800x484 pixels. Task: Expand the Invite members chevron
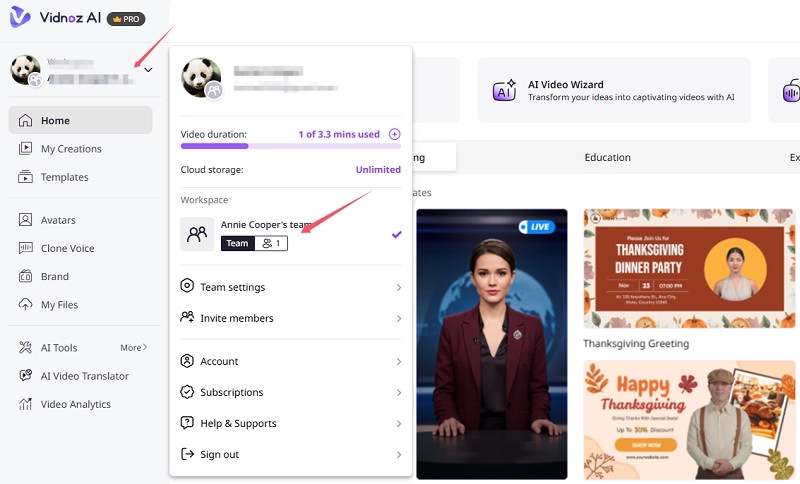click(x=399, y=319)
